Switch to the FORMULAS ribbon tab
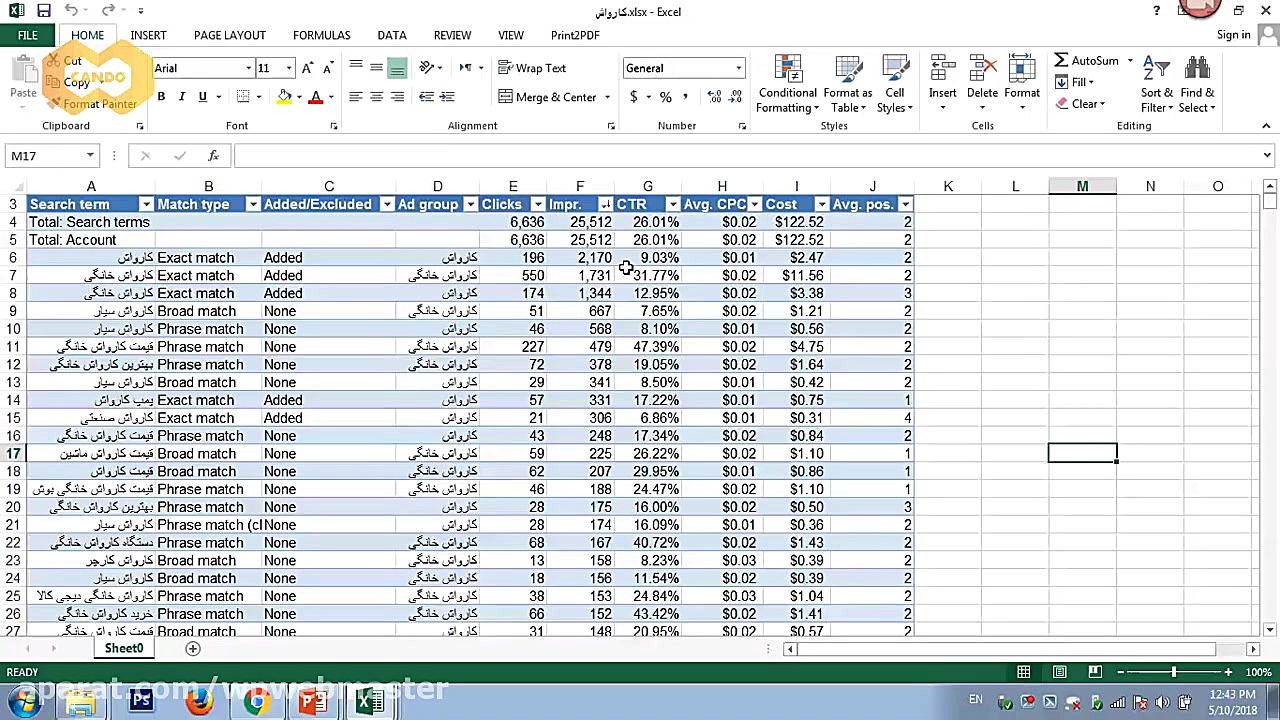Screen dimensions: 1280x720 pyautogui.click(x=321, y=35)
